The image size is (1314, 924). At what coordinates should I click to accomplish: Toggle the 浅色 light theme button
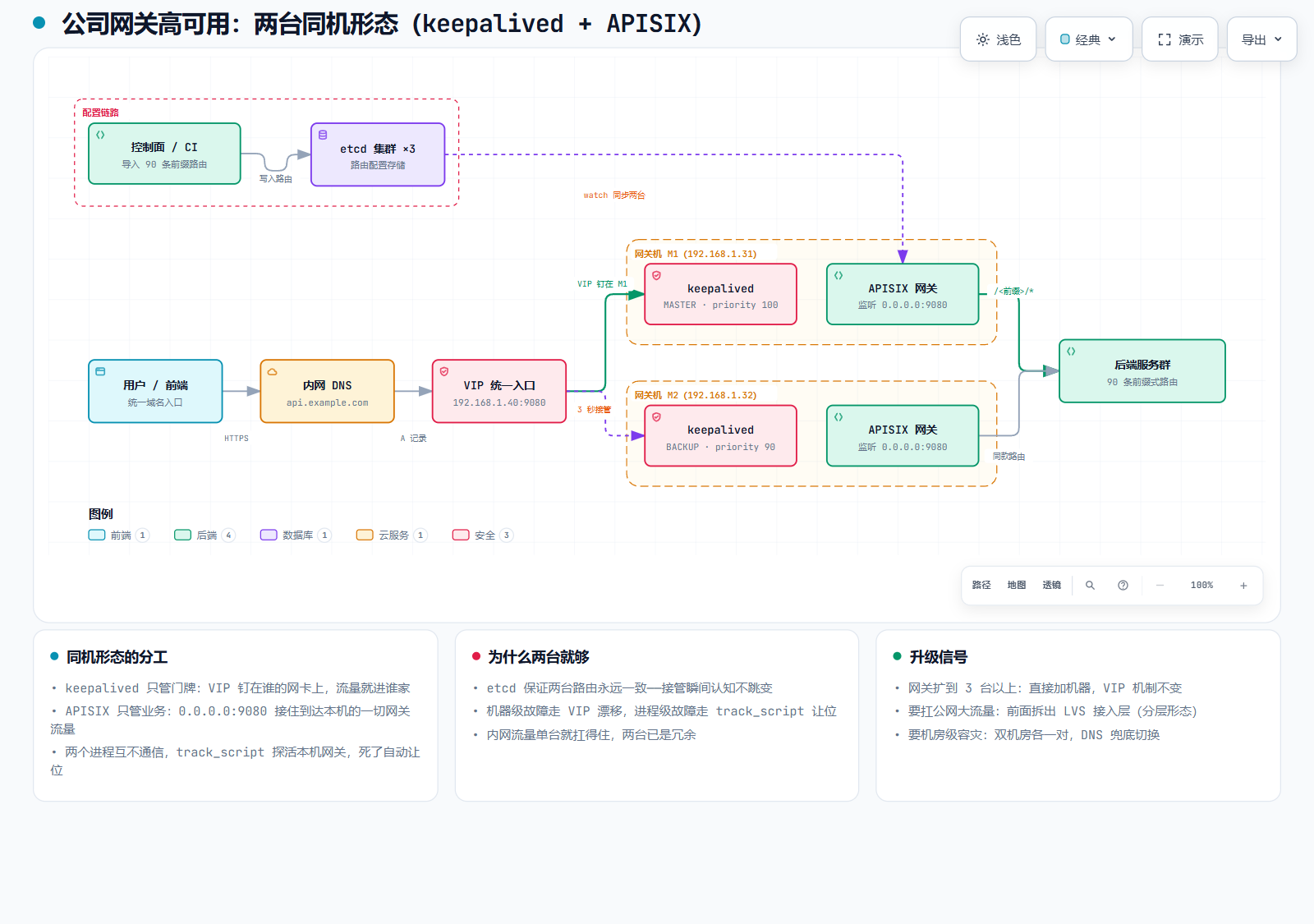(998, 39)
